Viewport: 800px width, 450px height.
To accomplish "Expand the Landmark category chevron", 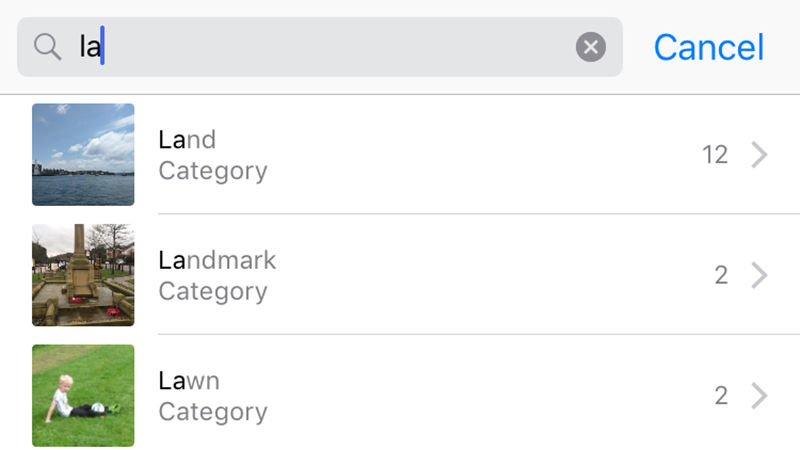I will pyautogui.click(x=759, y=276).
